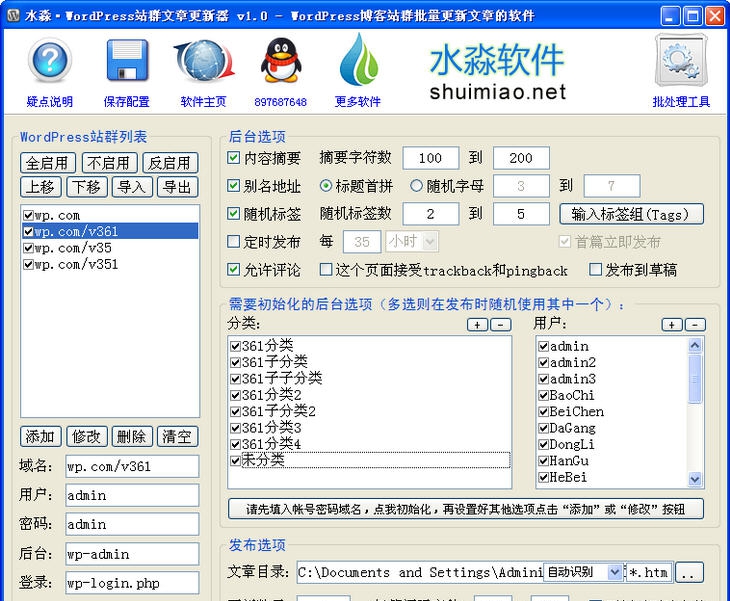Viewport: 730px width, 601px height.
Task: Uncheck wp.com/v35 site in list
Action: (x=28, y=248)
